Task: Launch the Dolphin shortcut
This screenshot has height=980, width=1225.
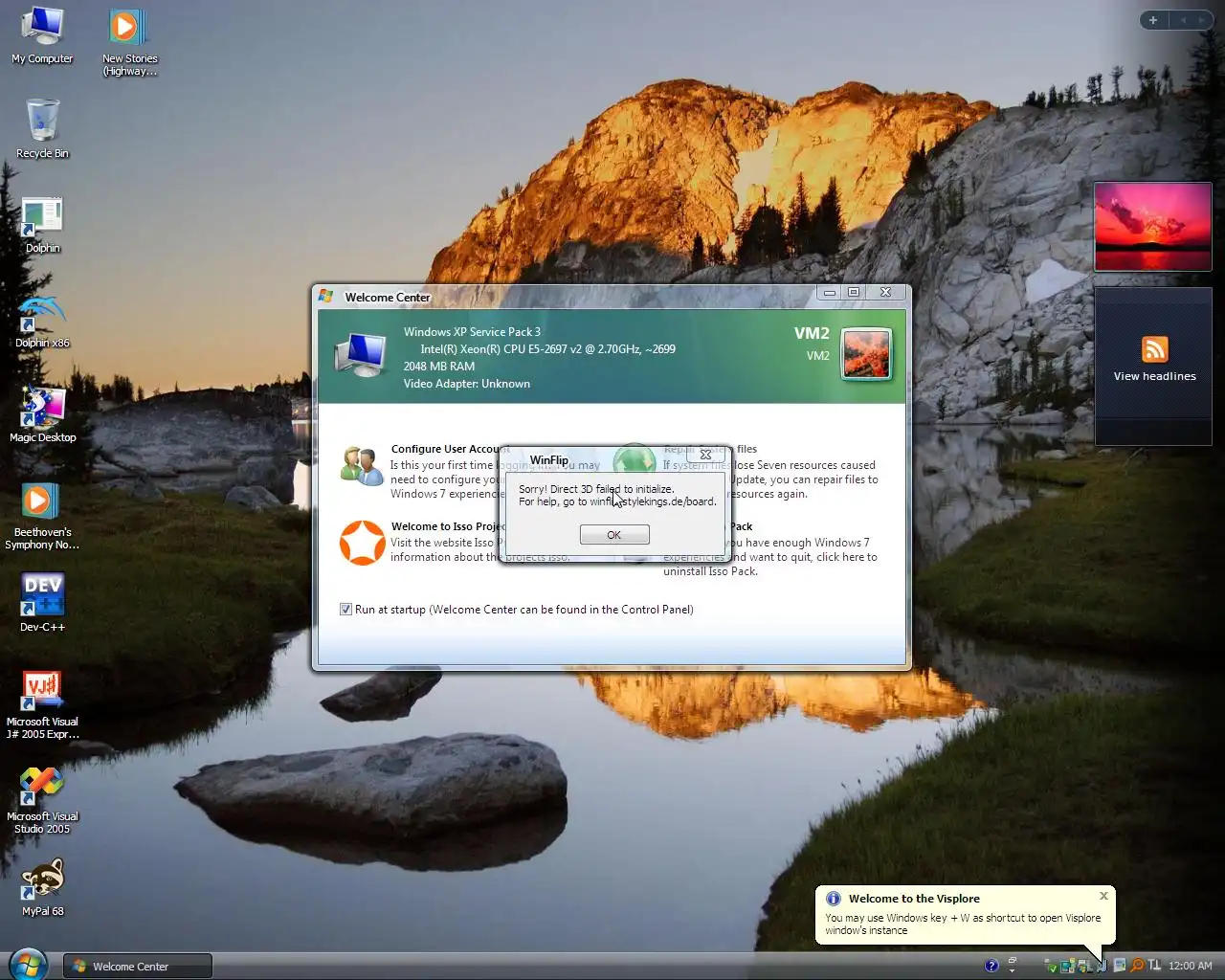Action: (42, 225)
